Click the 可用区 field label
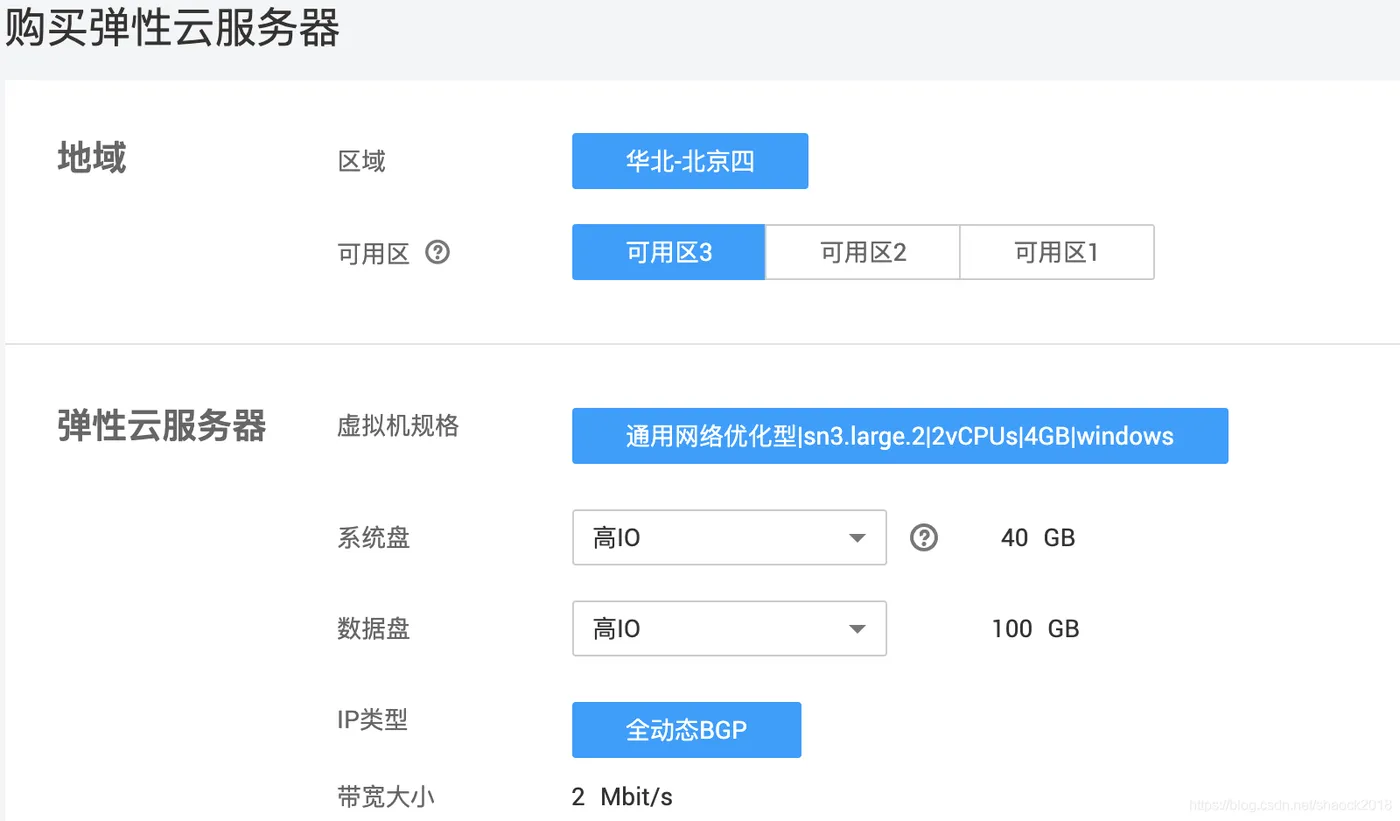 373,253
